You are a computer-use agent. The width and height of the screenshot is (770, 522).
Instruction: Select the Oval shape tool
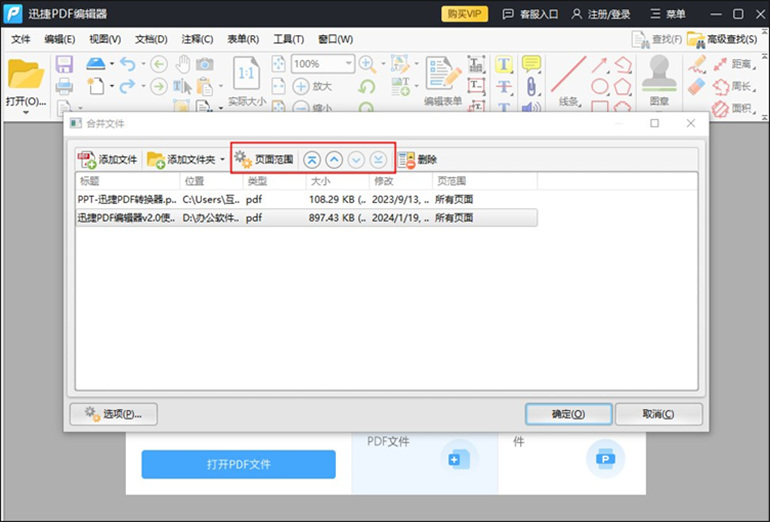[x=600, y=87]
